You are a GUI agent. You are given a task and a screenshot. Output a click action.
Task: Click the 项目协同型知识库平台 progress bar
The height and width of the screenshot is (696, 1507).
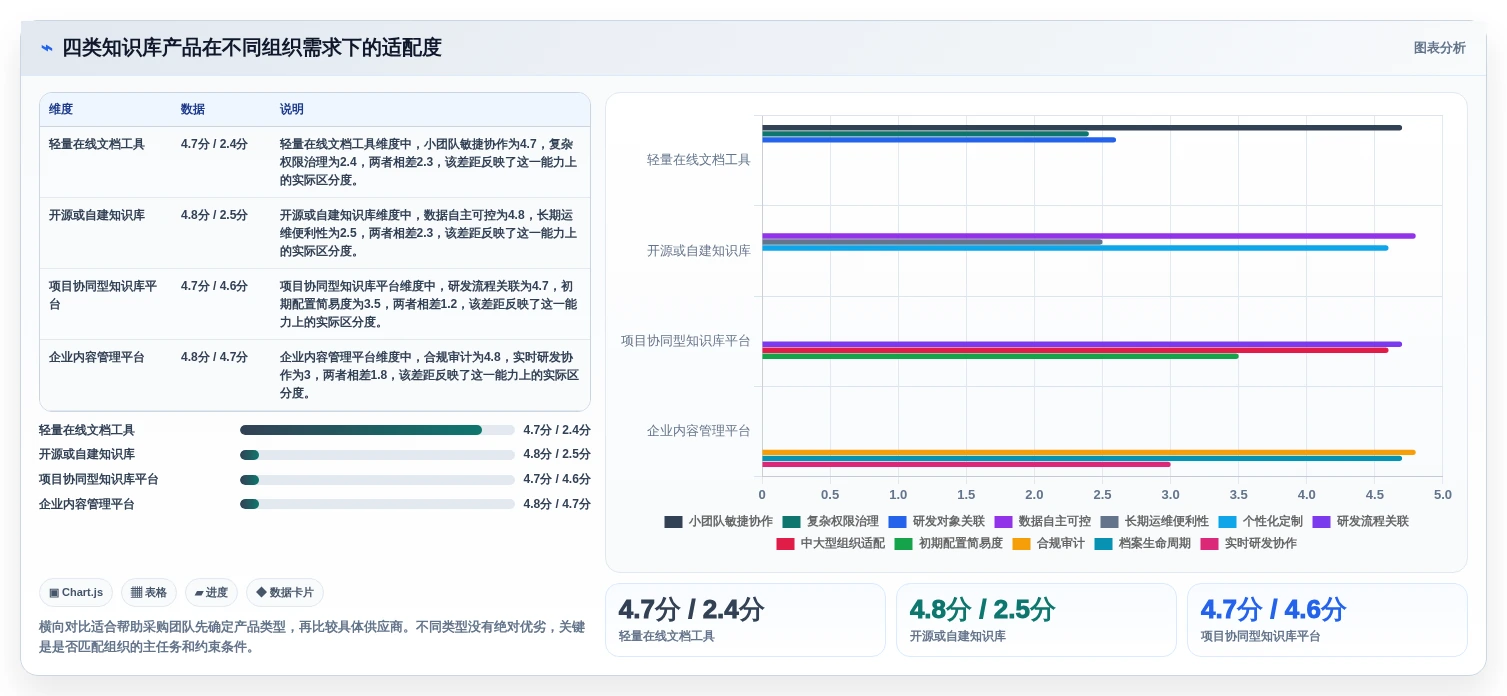377,480
